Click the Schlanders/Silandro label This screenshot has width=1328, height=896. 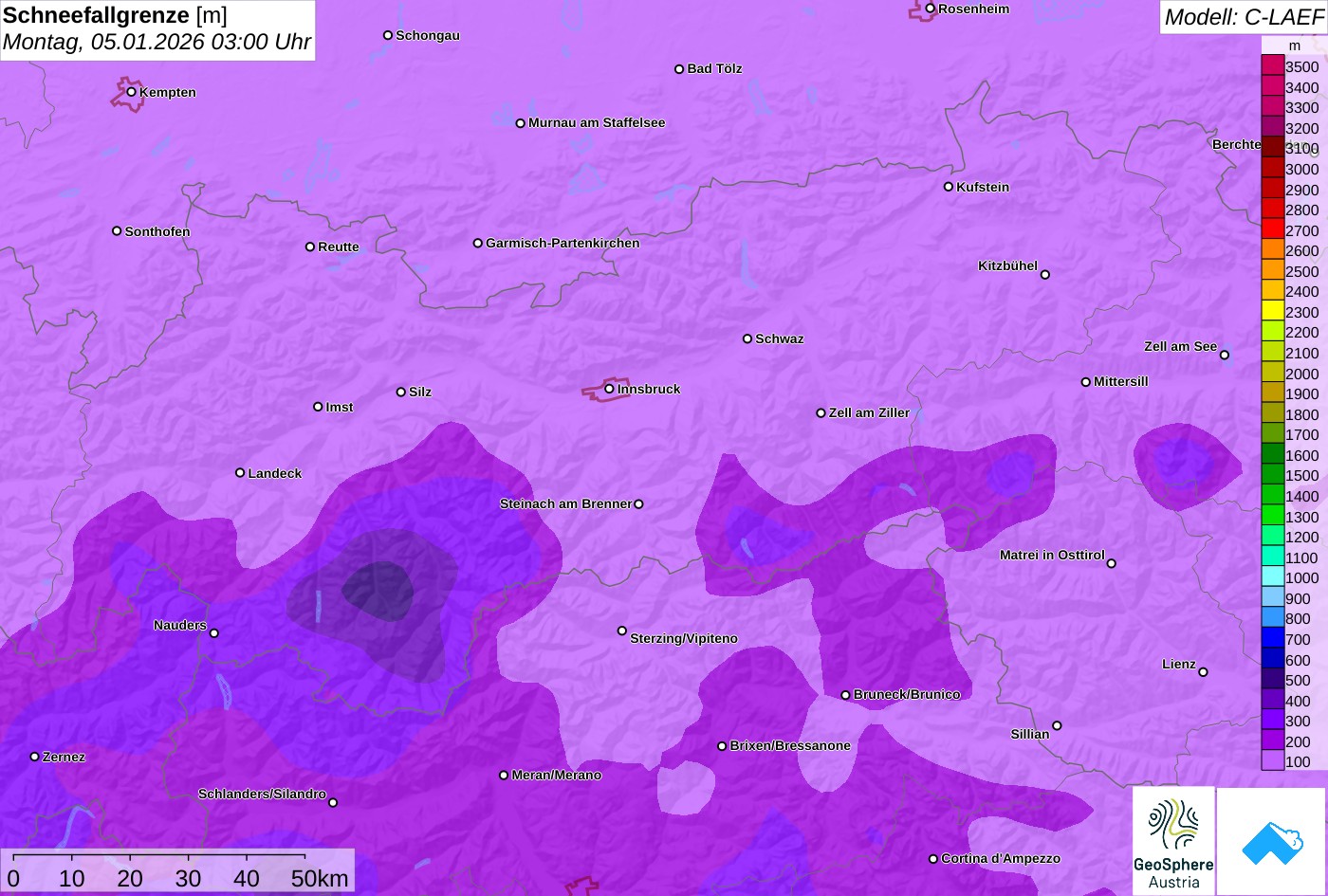point(262,795)
